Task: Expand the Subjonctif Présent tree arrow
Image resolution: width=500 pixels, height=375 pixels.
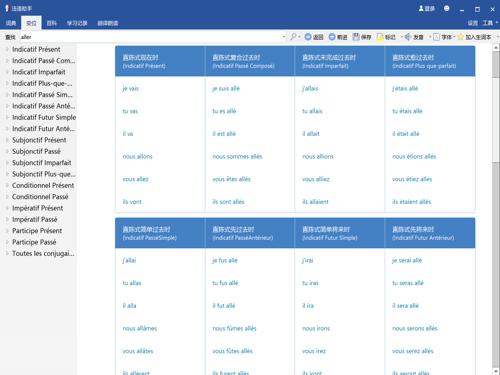Action: pyautogui.click(x=7, y=140)
